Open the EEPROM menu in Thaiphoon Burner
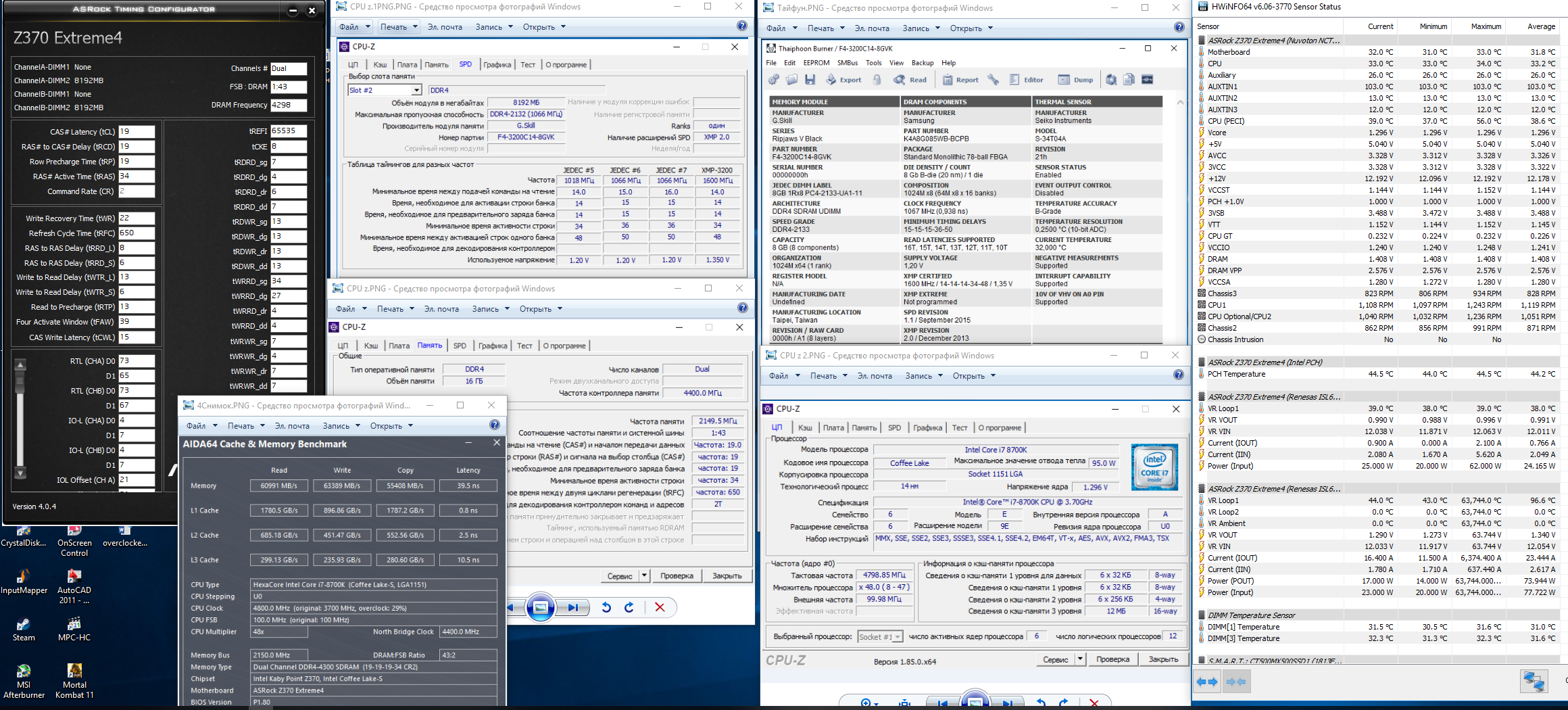 pos(816,63)
